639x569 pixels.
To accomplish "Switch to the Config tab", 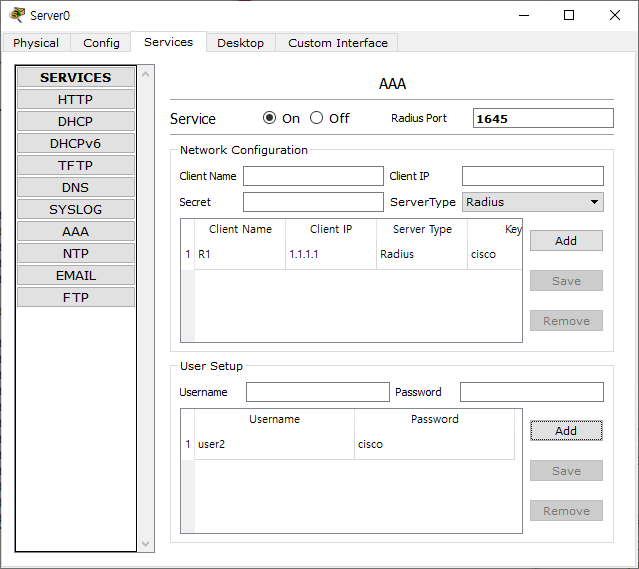I will 101,43.
